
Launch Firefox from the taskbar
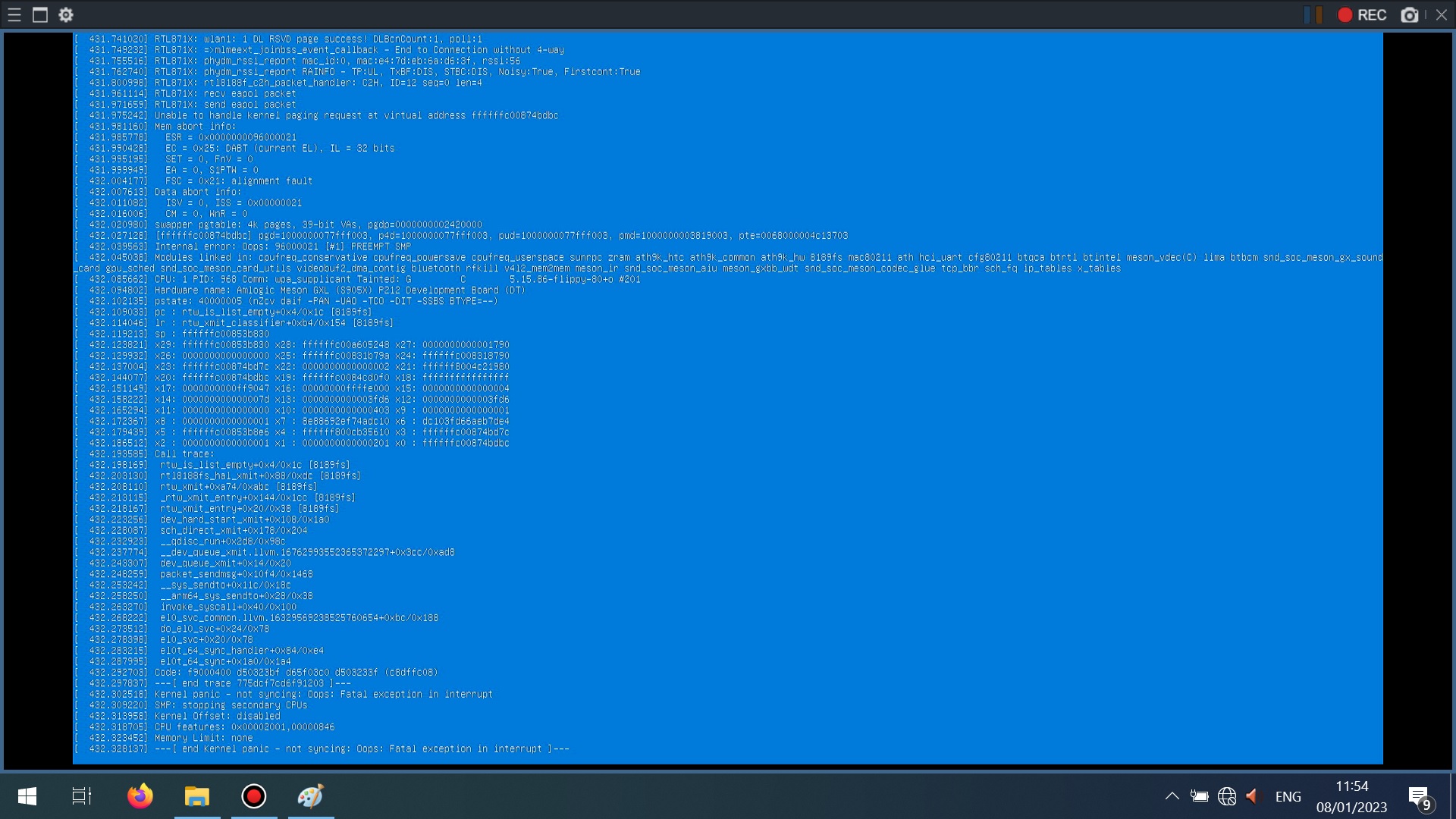tap(140, 796)
